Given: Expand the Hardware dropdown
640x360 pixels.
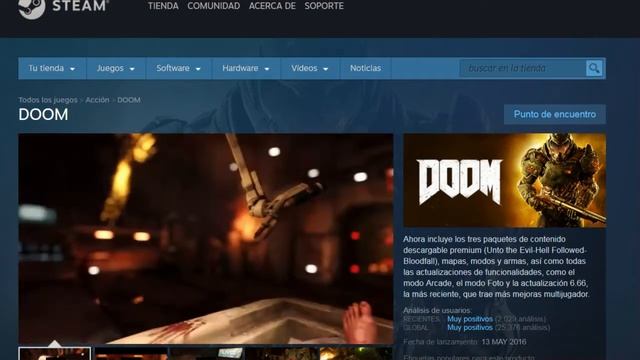Looking at the screenshot, I should (x=246, y=68).
